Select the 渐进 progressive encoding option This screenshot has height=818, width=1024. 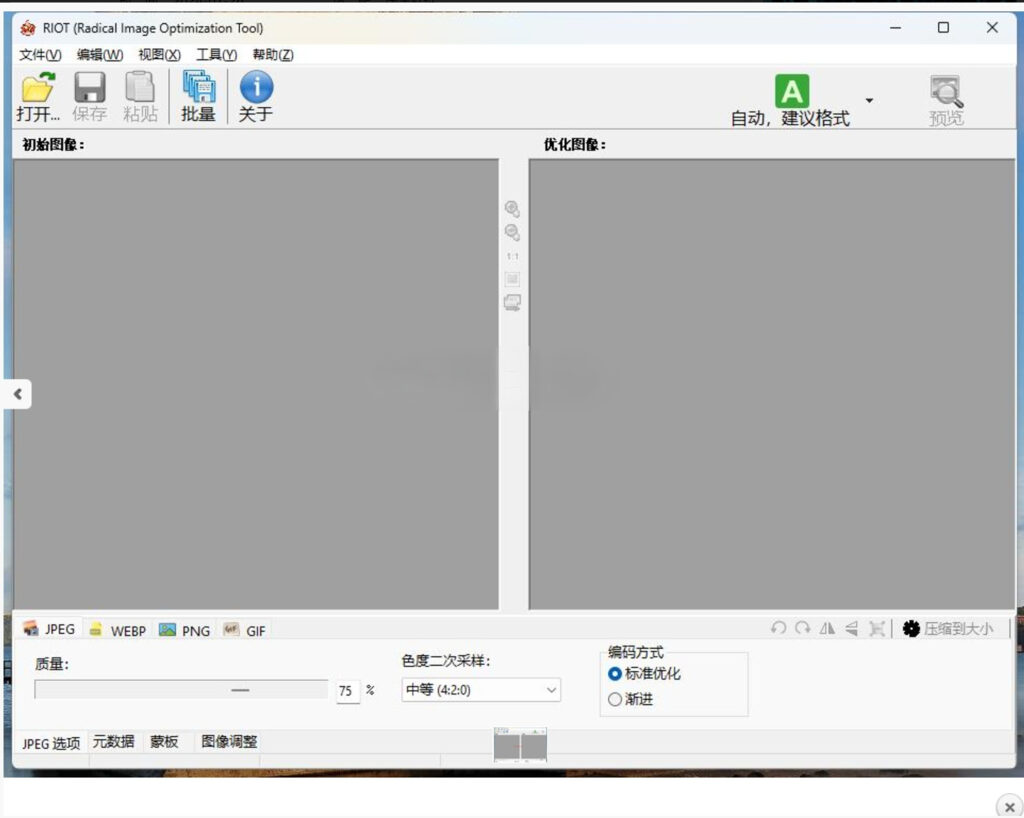(x=615, y=699)
